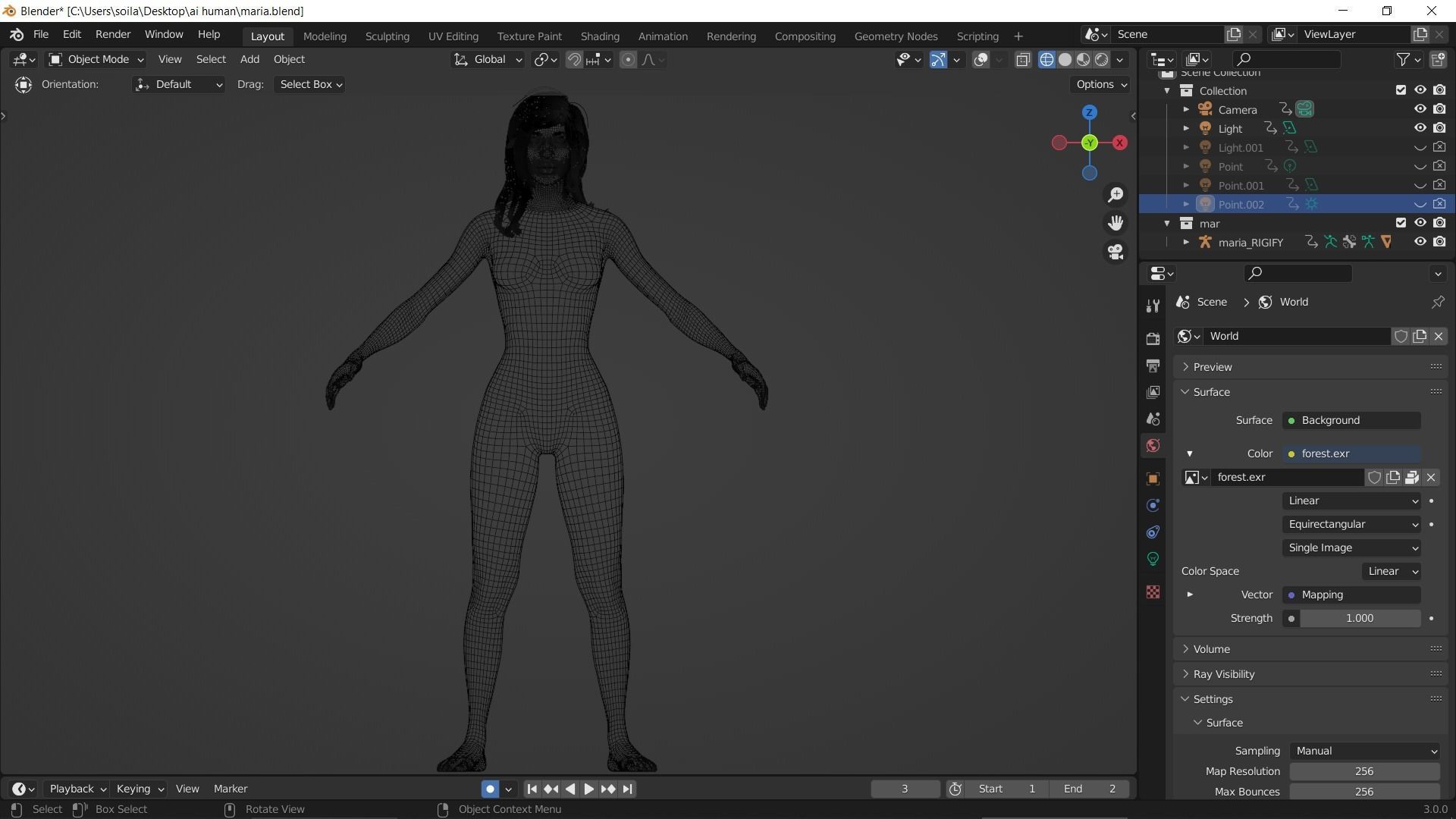1456x819 pixels.
Task: Click the pan hand viewport icon
Action: pos(1116,223)
